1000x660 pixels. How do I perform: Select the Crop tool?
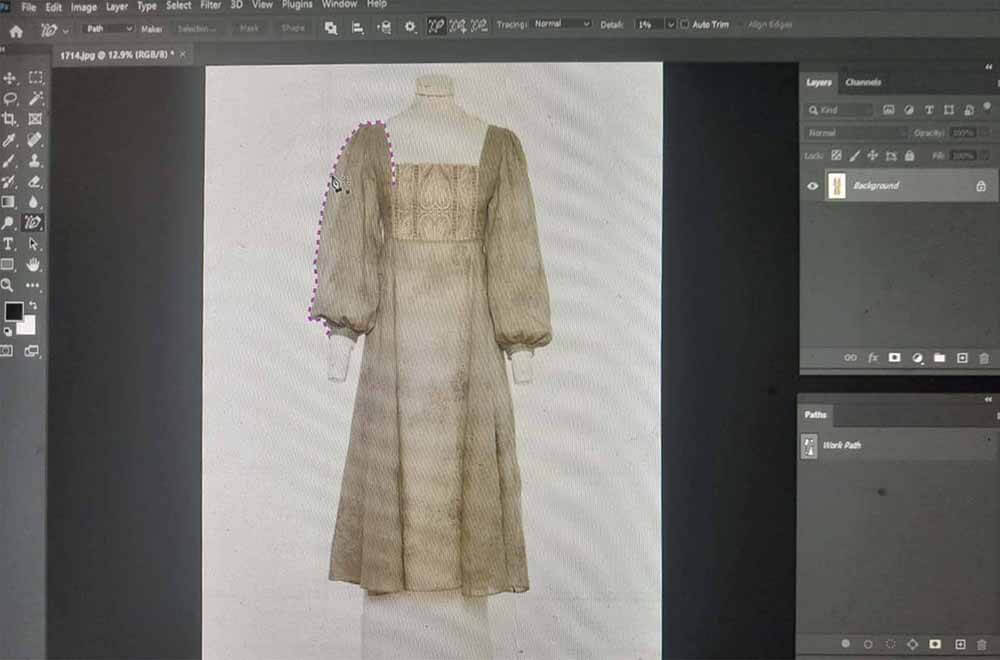tap(10, 119)
